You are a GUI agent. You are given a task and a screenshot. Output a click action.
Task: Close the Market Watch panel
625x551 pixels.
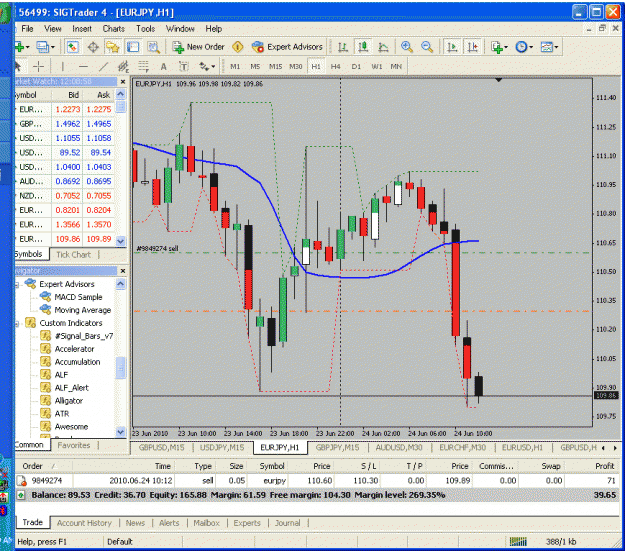(123, 82)
